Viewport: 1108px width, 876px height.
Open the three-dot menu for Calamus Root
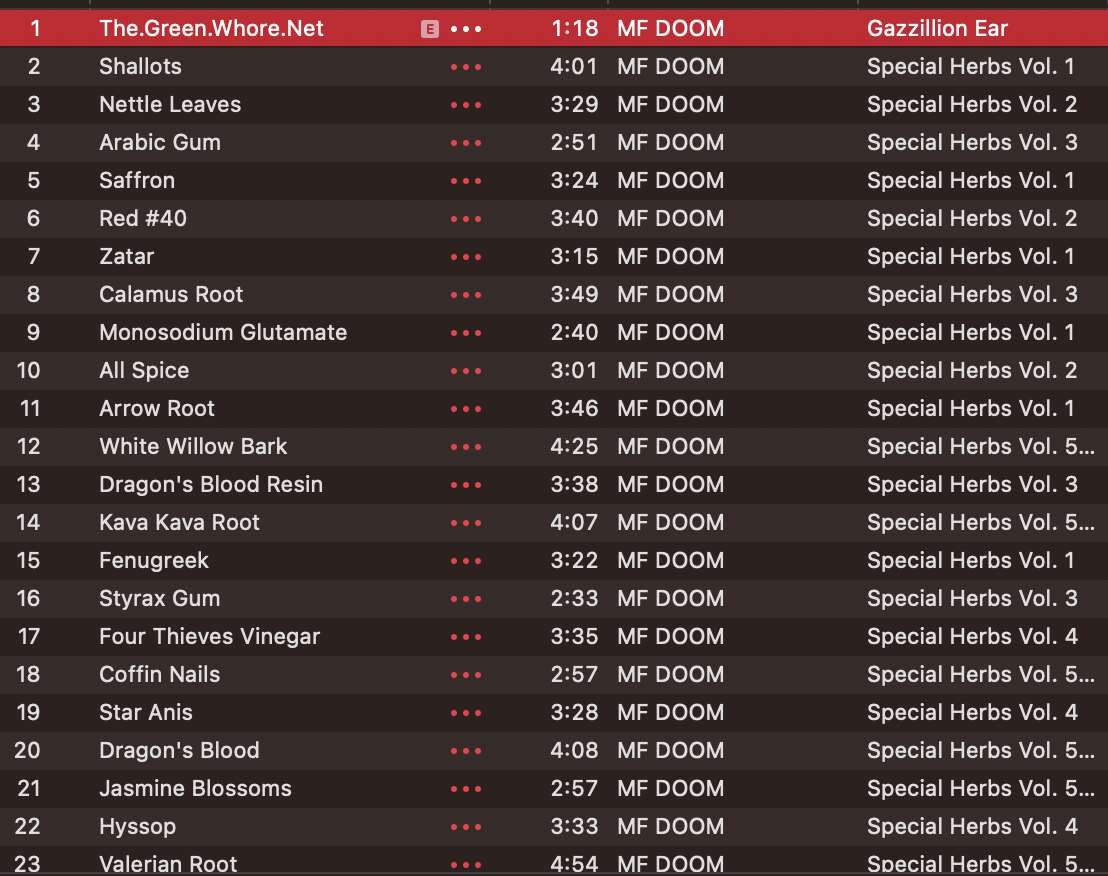point(466,295)
